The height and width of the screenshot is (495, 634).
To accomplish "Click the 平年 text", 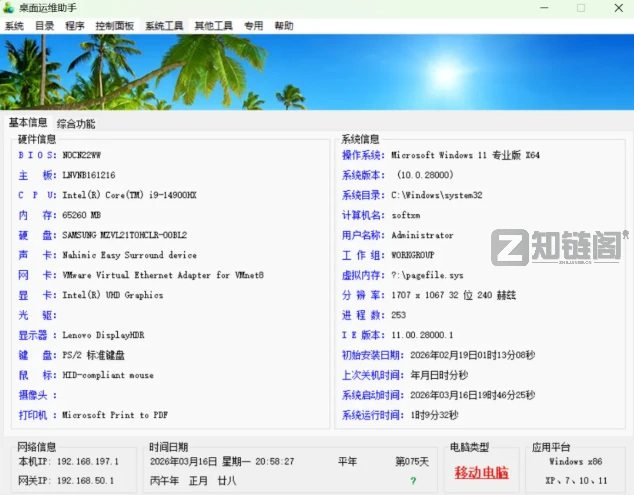I will 347,461.
